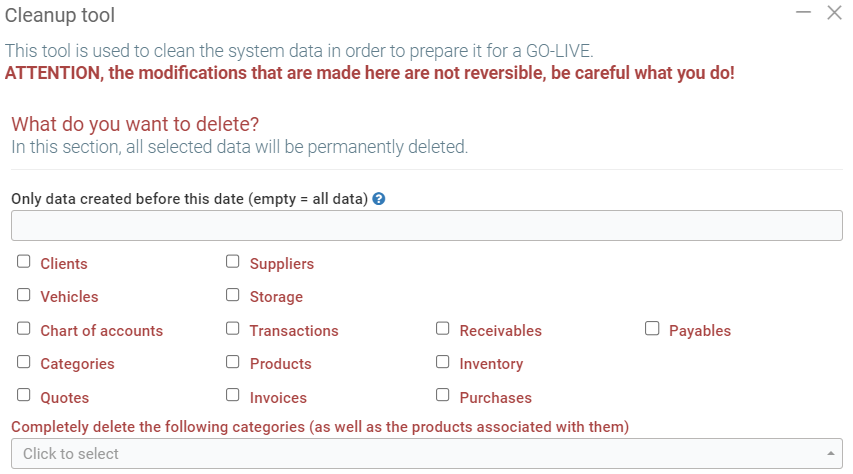This screenshot has height=474, width=853.
Task: Tick the Clients checkbox
Action: click(24, 262)
